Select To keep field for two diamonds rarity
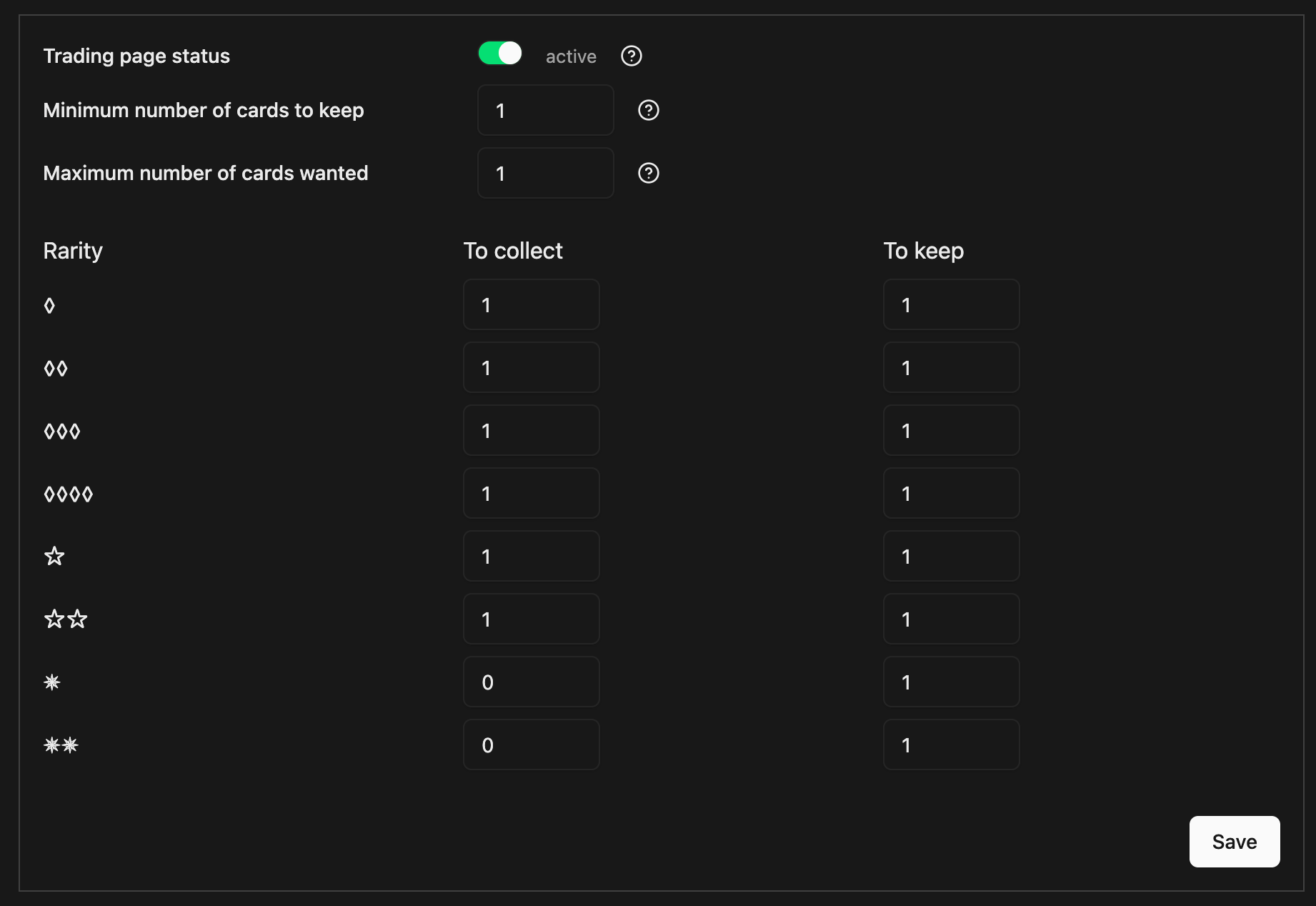 951,367
